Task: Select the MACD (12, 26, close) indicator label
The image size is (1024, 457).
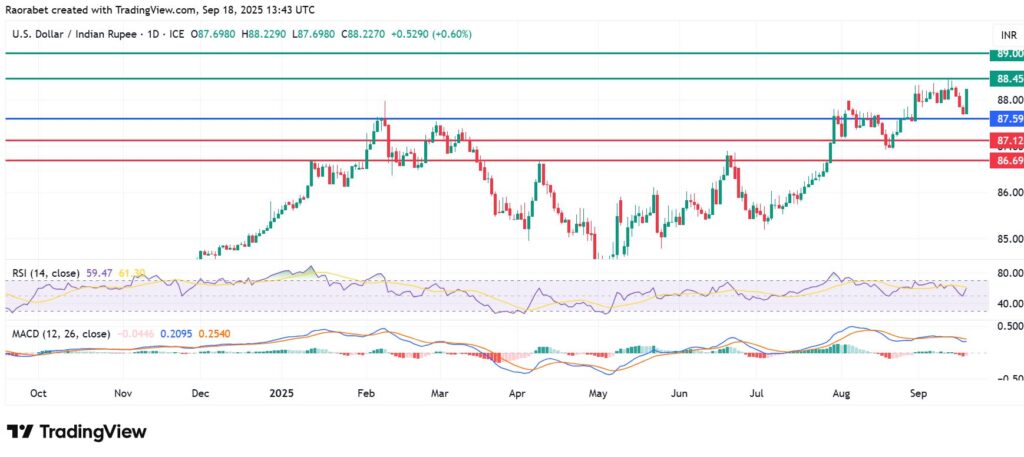Action: tap(58, 332)
